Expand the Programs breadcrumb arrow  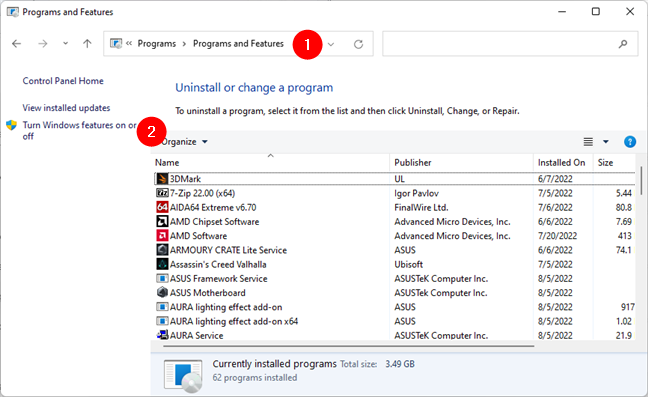pyautogui.click(x=184, y=44)
